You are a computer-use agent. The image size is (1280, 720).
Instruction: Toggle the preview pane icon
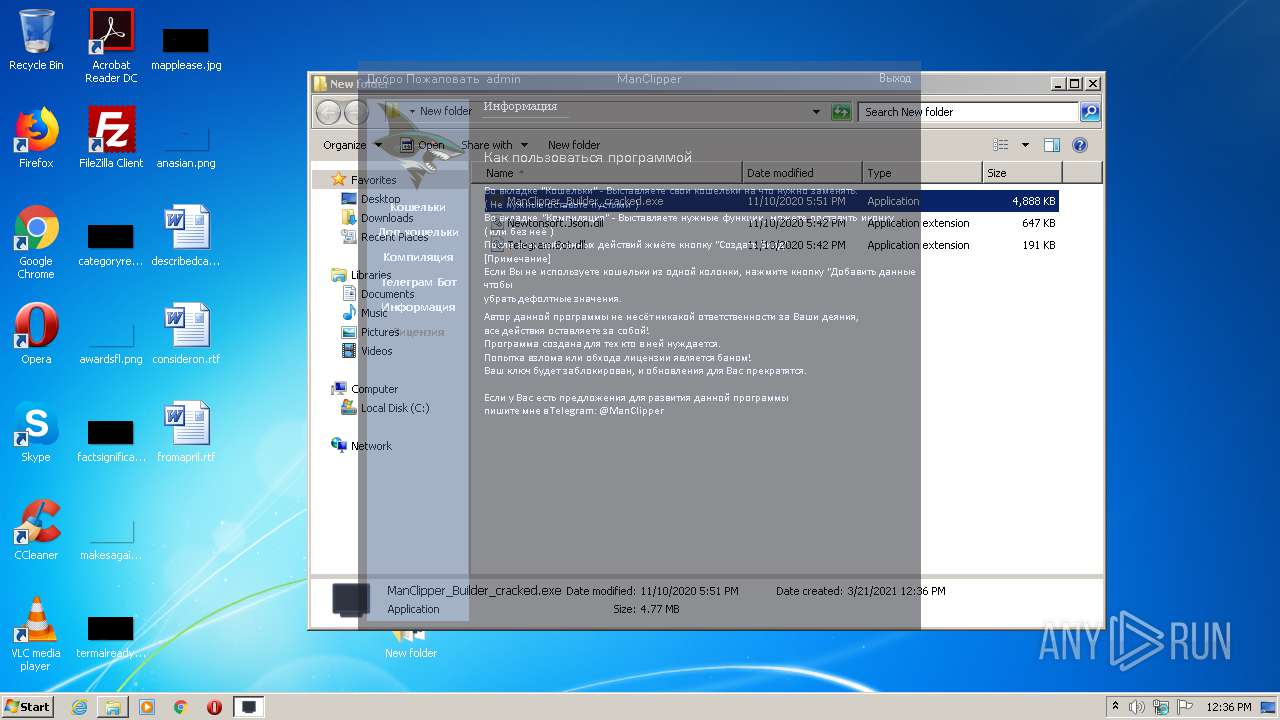1051,145
